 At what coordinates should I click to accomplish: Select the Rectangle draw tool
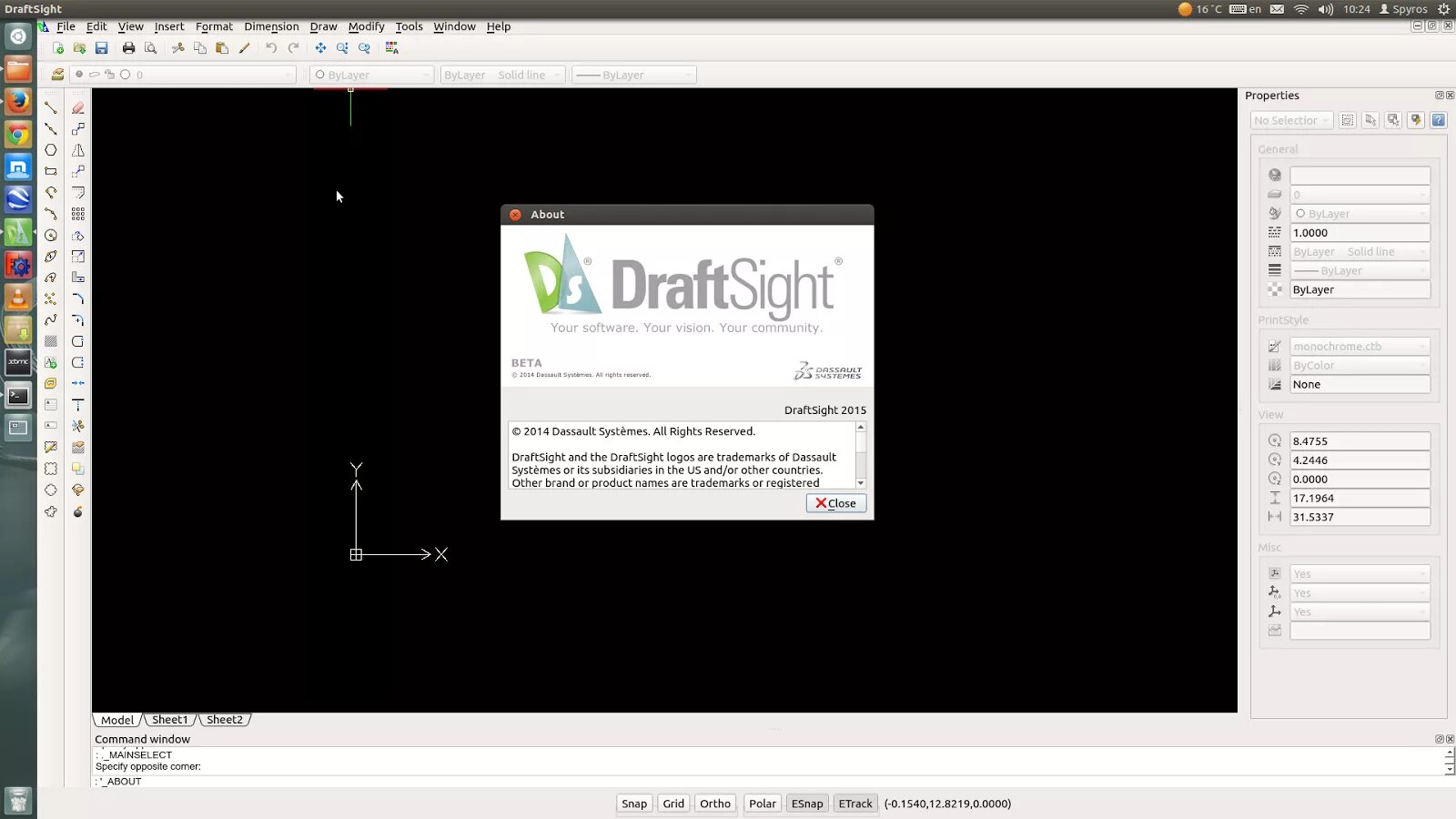pos(51,171)
